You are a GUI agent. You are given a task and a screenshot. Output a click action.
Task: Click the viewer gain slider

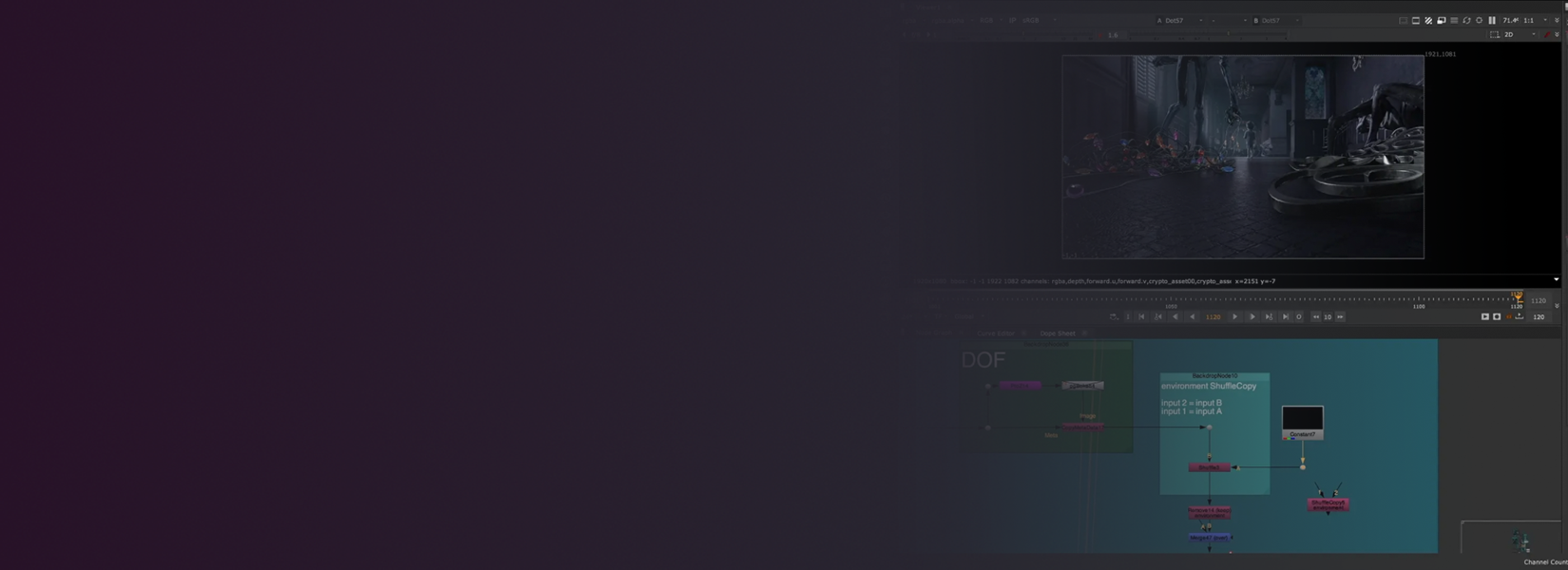(x=1207, y=35)
